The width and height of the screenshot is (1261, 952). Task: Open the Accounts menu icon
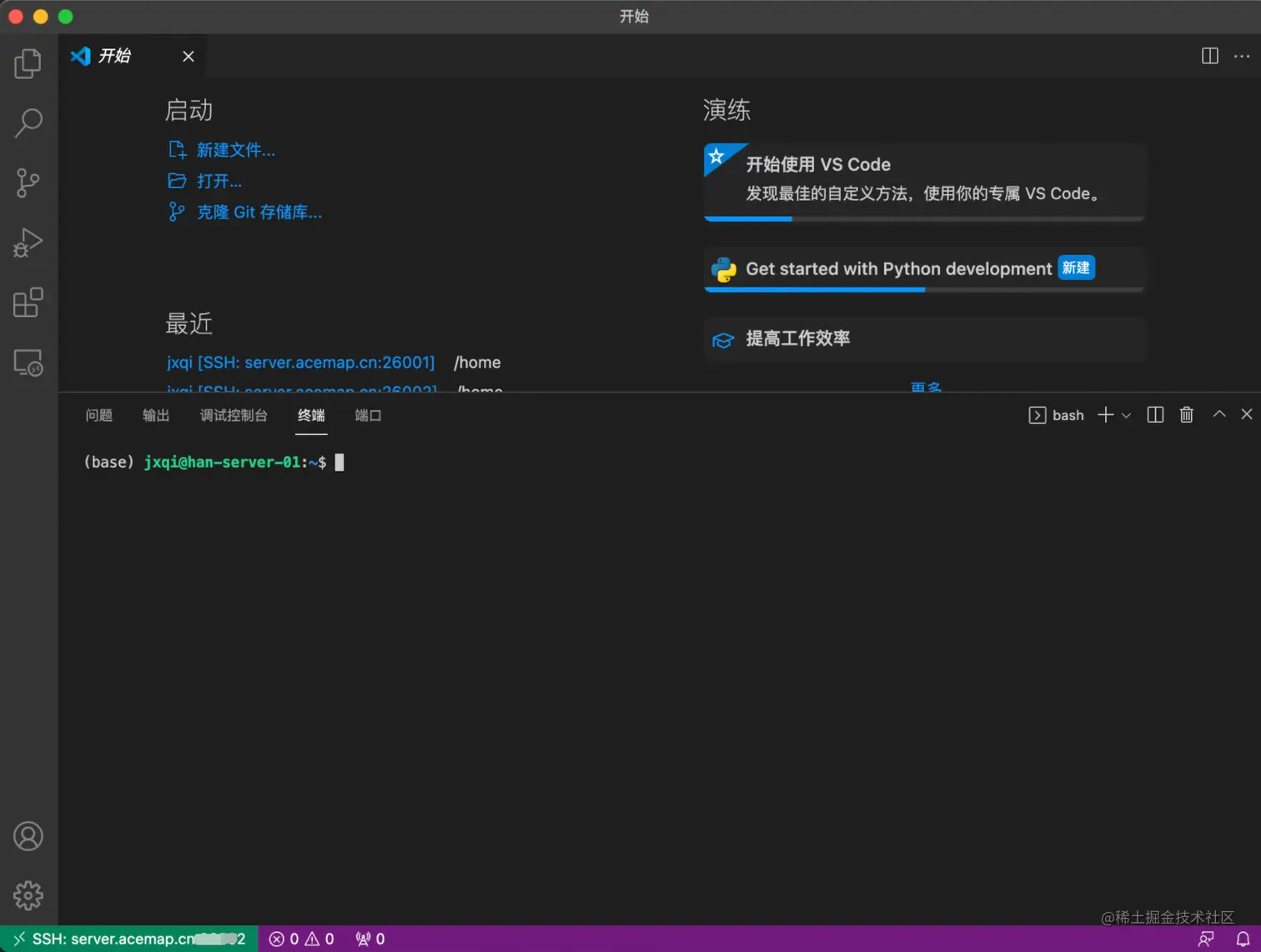pos(28,836)
